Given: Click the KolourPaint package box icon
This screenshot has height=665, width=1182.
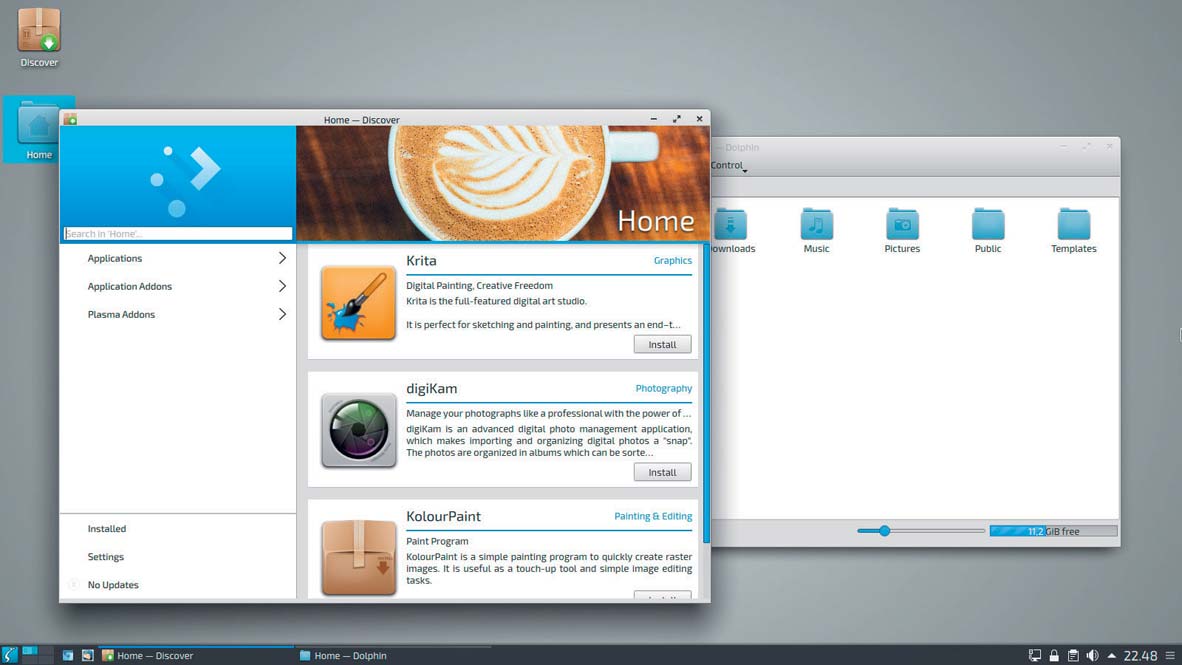Looking at the screenshot, I should [358, 557].
